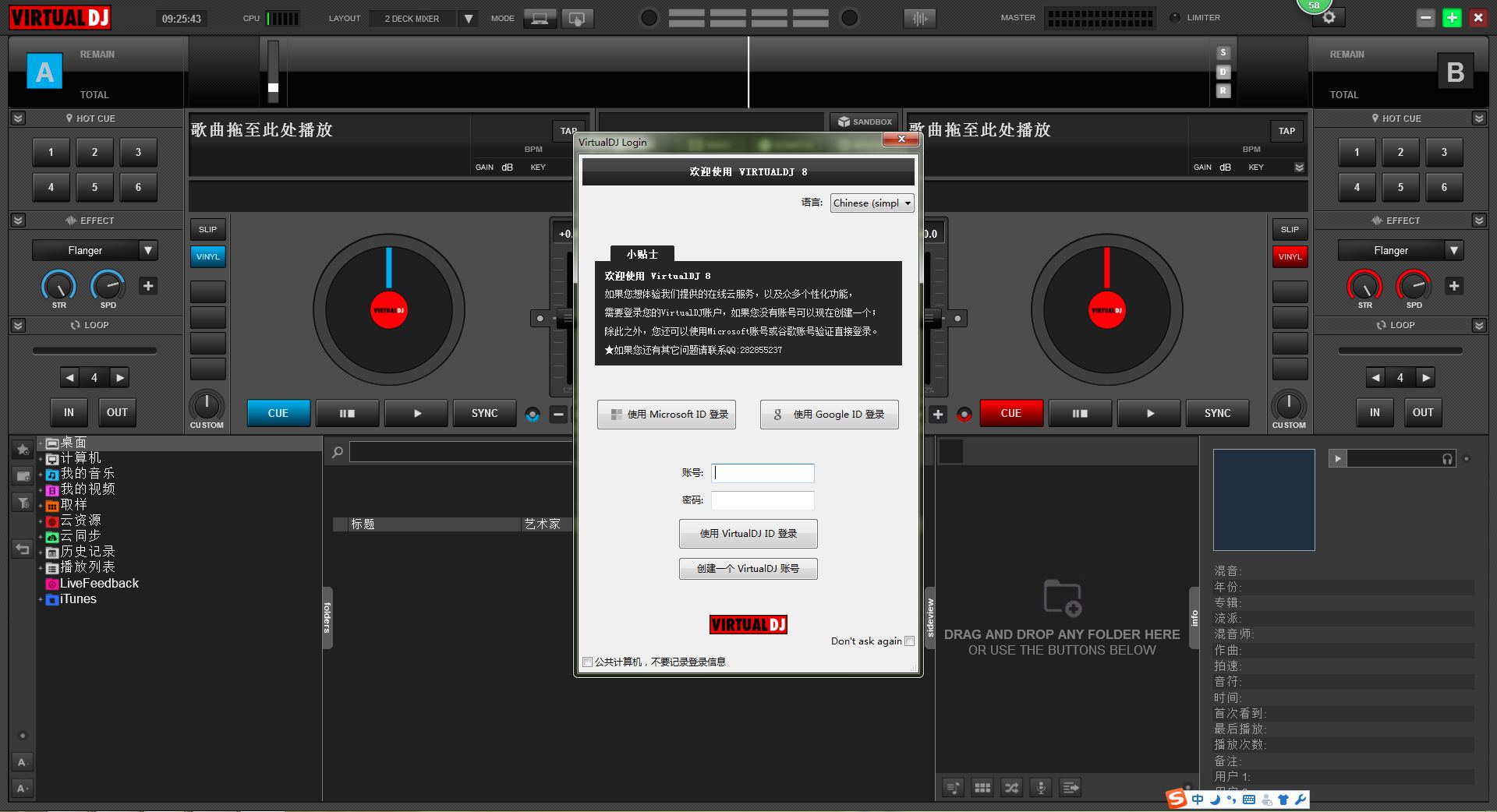Click deck B plus button next to STR/SPD knobs
1497x812 pixels.
[x=1454, y=286]
